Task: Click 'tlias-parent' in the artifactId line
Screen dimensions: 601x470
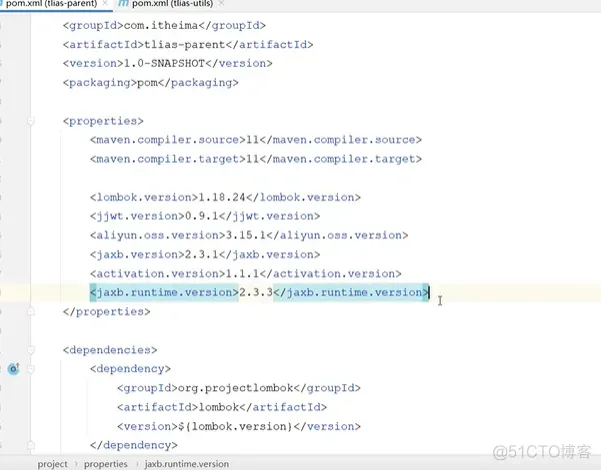Action: tap(185, 45)
